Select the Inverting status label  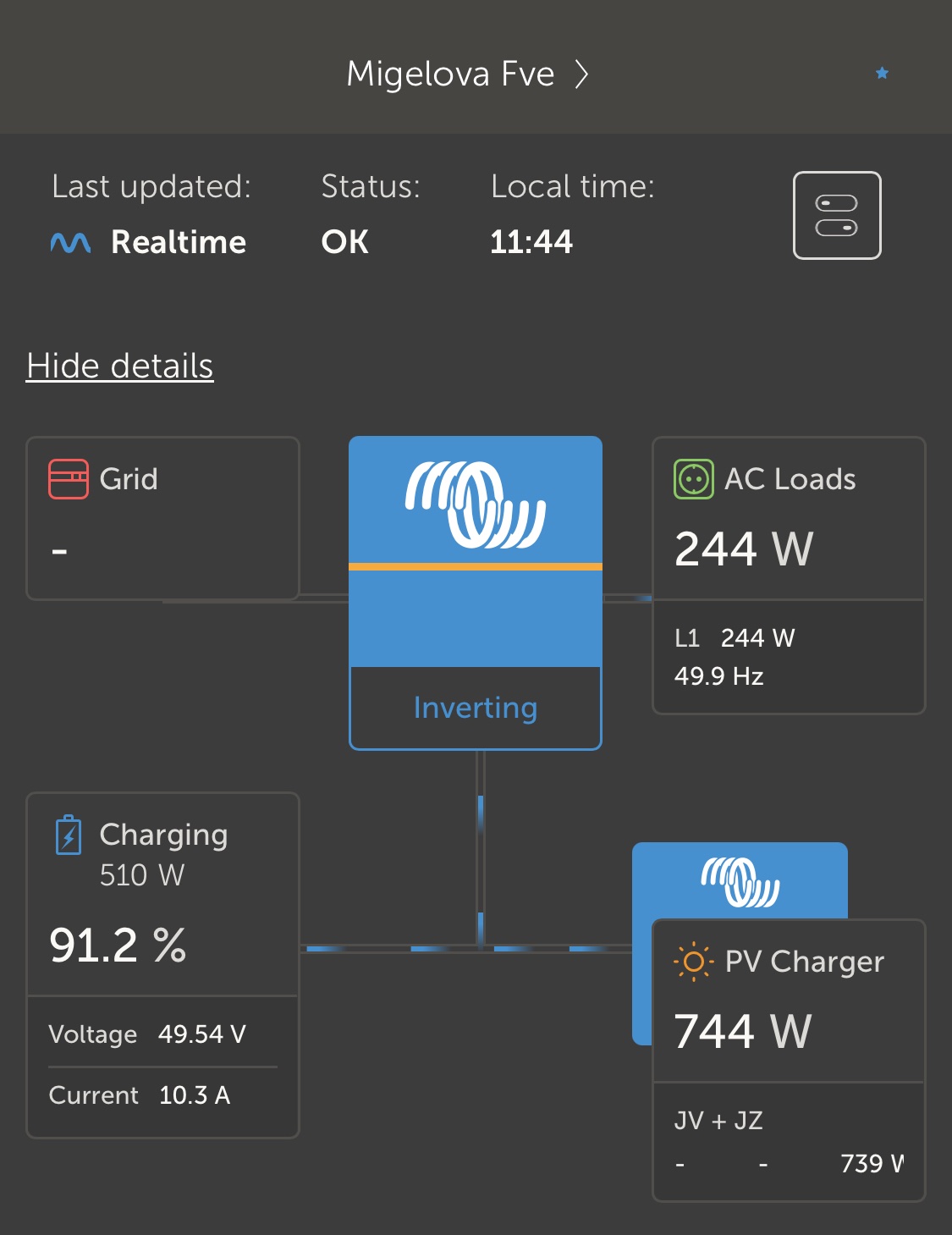[475, 708]
